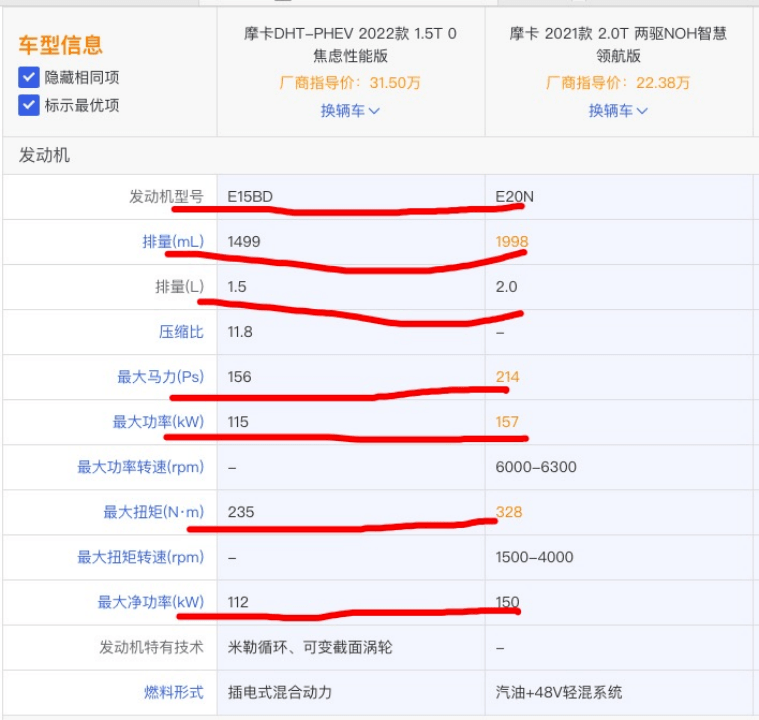Click the 115 max power value
This screenshot has width=759, height=720.
[238, 422]
